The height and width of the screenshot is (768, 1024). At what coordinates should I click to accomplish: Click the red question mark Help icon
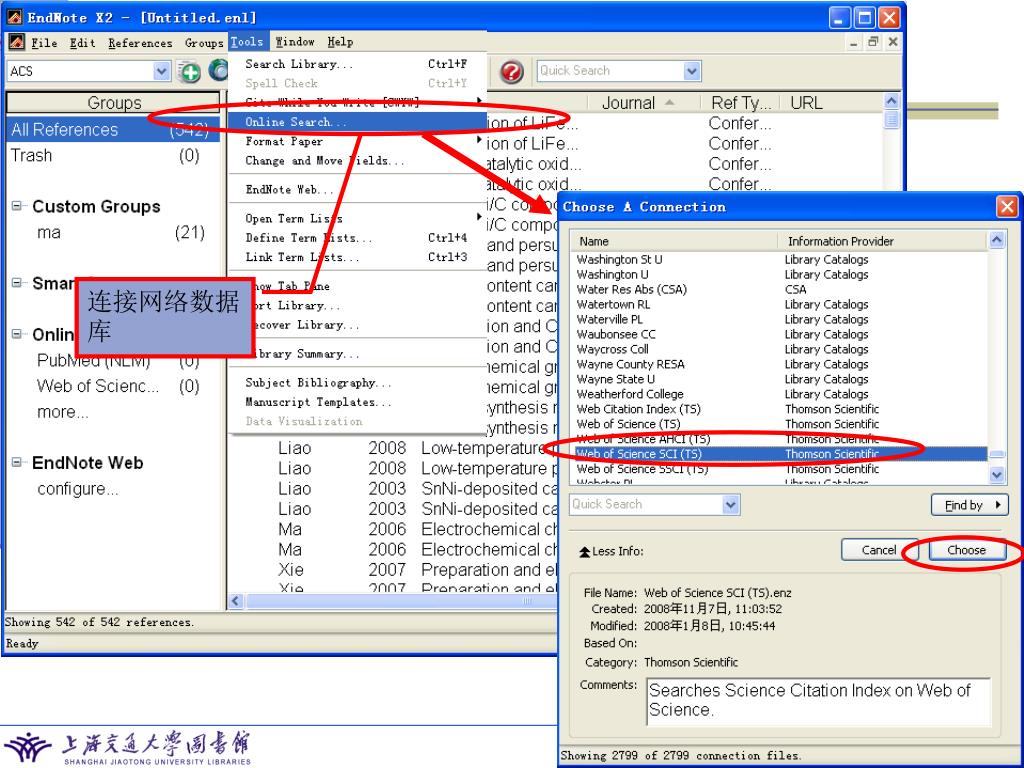point(511,71)
